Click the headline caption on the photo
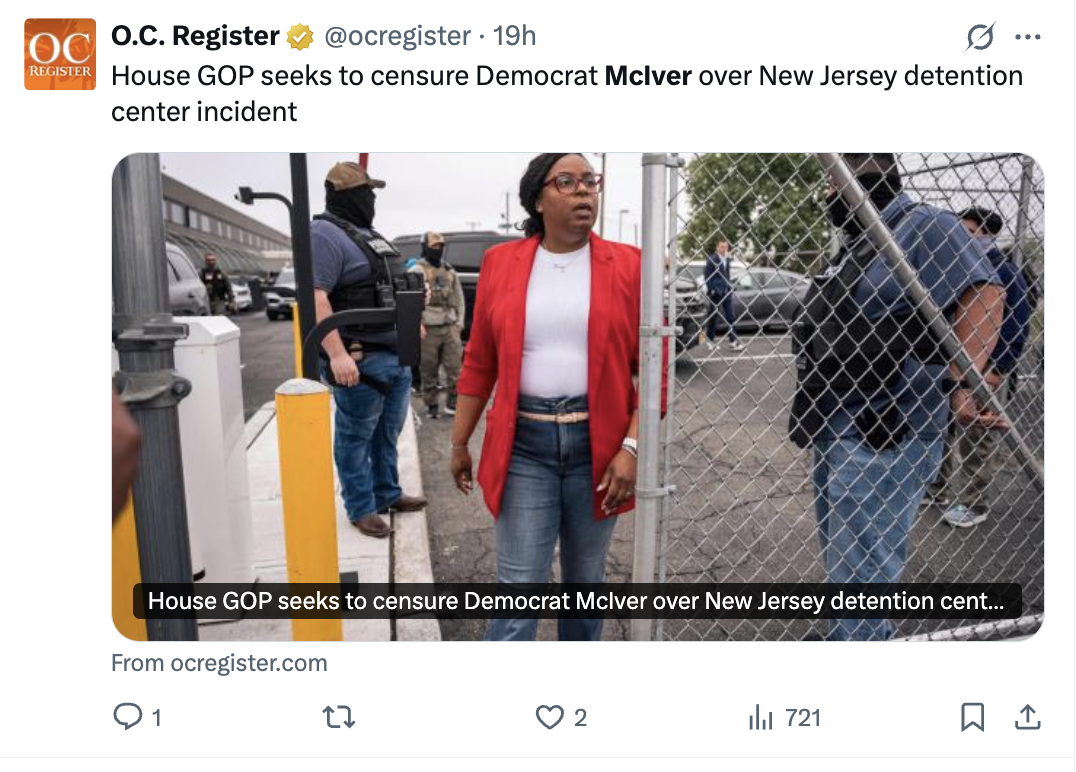Viewport: 1076px width, 772px height. [x=576, y=602]
